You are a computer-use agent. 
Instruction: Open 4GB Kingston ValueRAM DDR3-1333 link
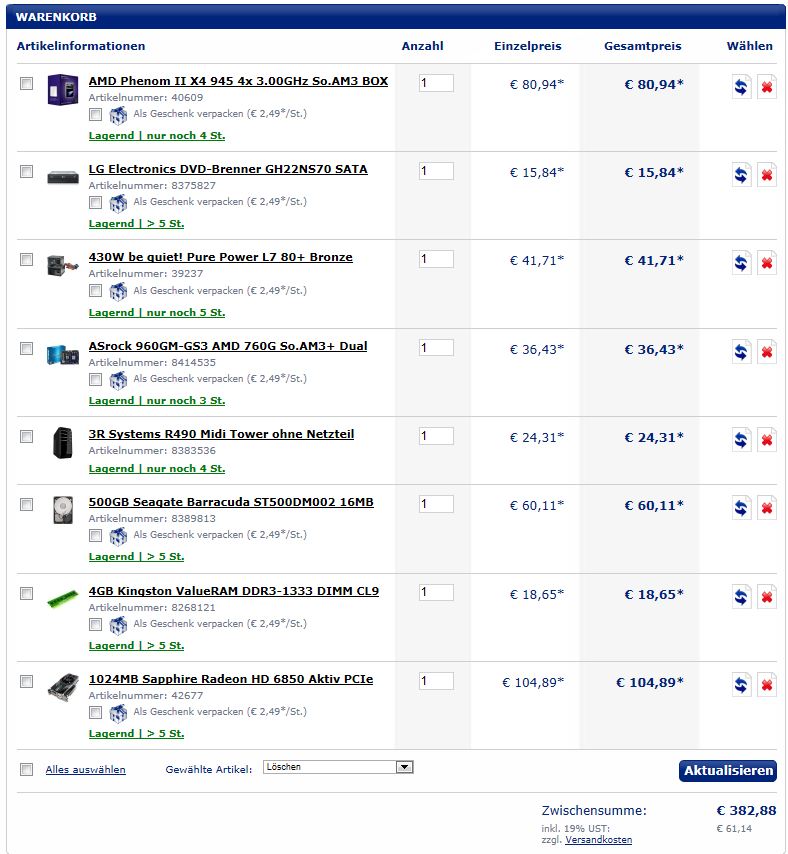click(234, 591)
